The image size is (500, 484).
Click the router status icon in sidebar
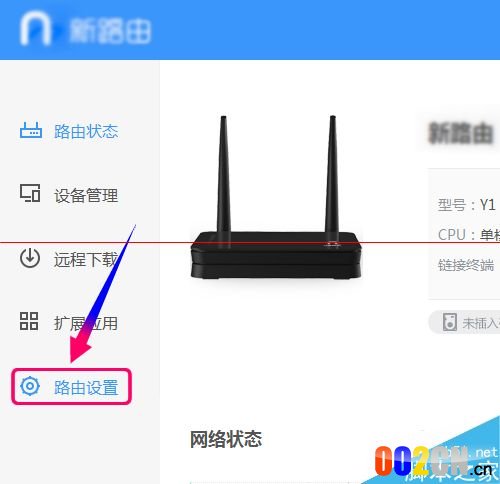31,130
